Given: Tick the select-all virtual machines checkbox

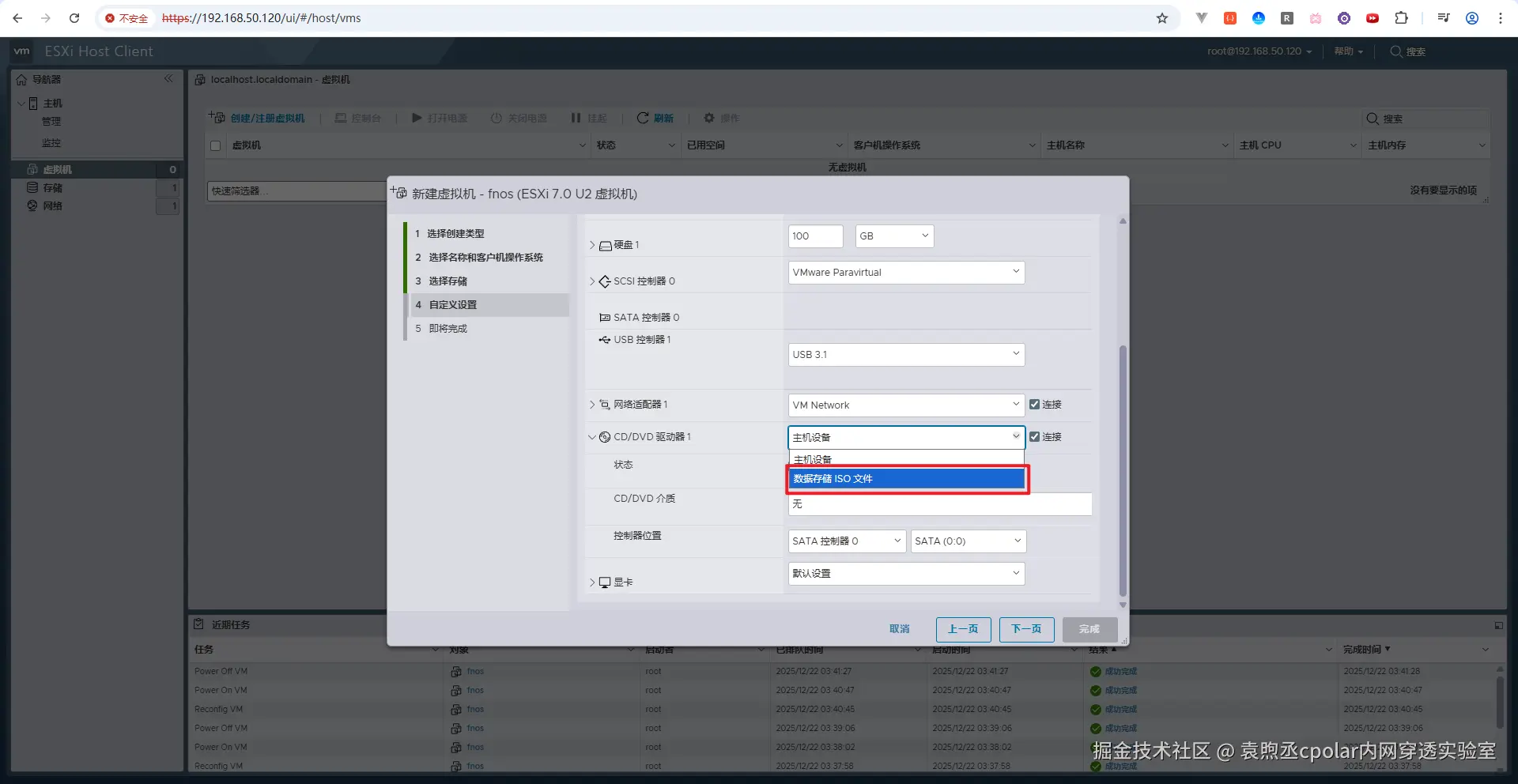Looking at the screenshot, I should tap(215, 145).
